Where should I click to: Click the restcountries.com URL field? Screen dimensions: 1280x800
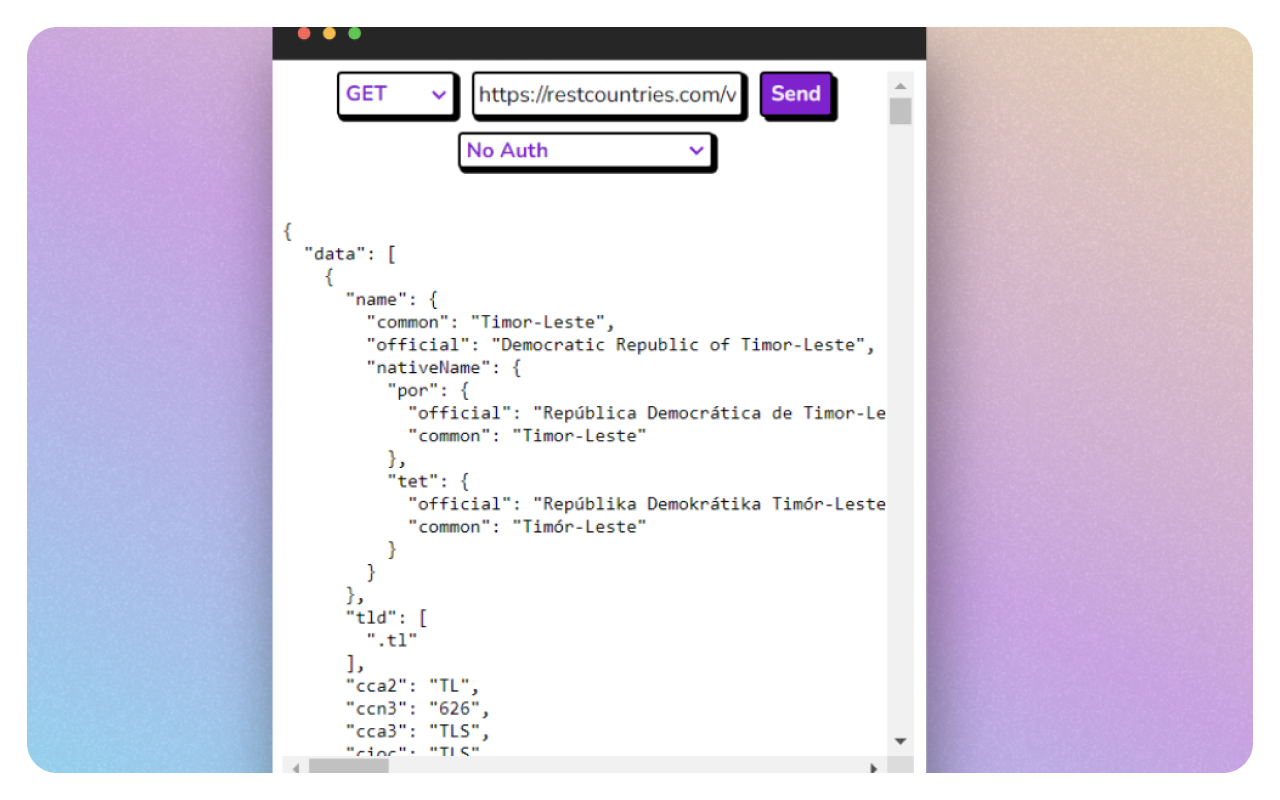point(607,95)
